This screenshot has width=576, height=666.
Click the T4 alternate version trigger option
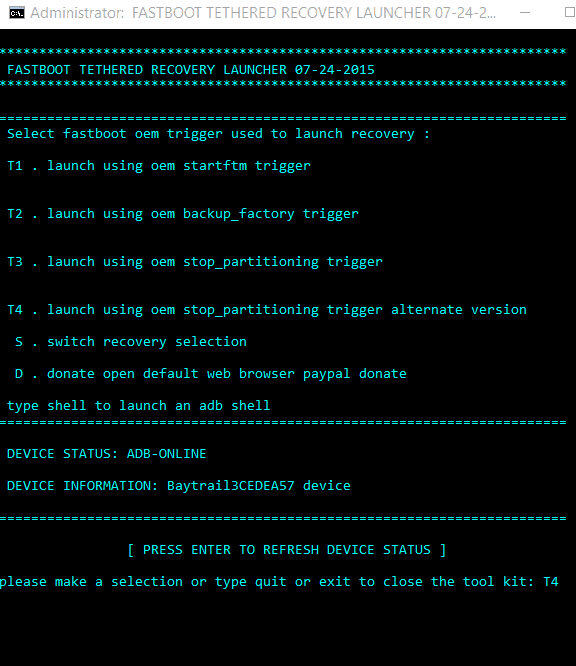267,310
